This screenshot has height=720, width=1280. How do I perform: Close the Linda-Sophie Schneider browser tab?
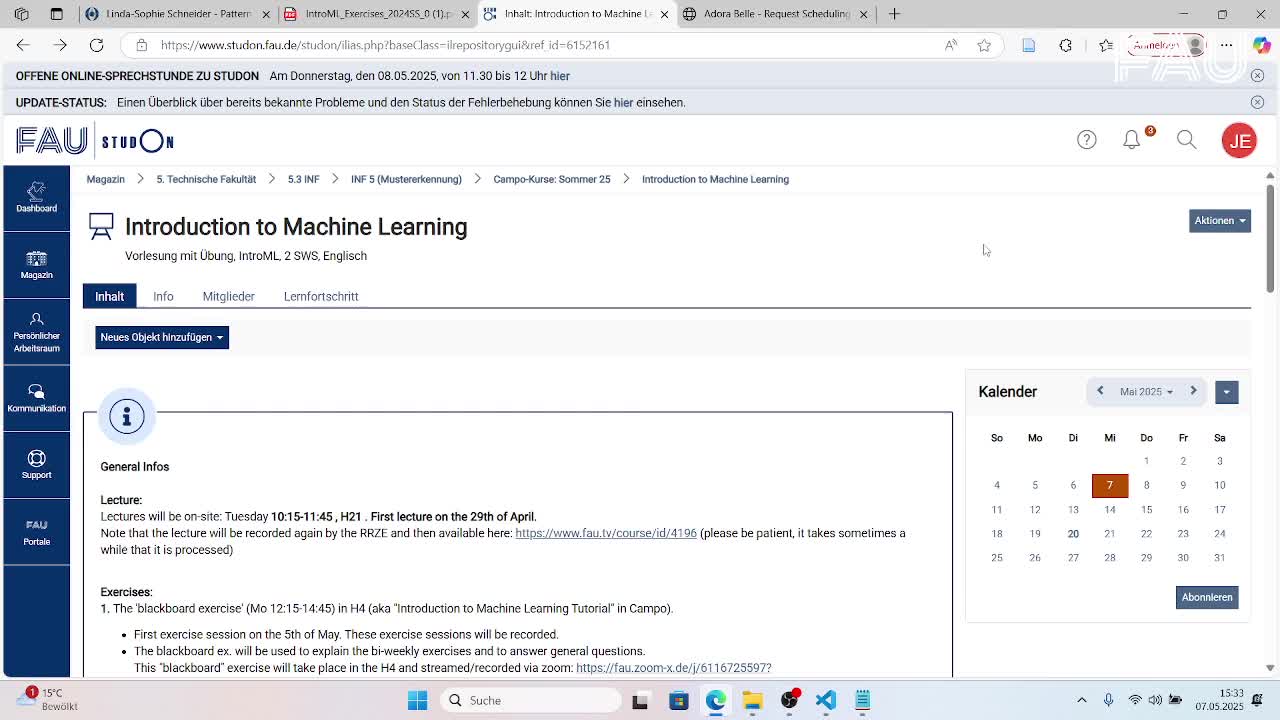pyautogui.click(x=266, y=14)
